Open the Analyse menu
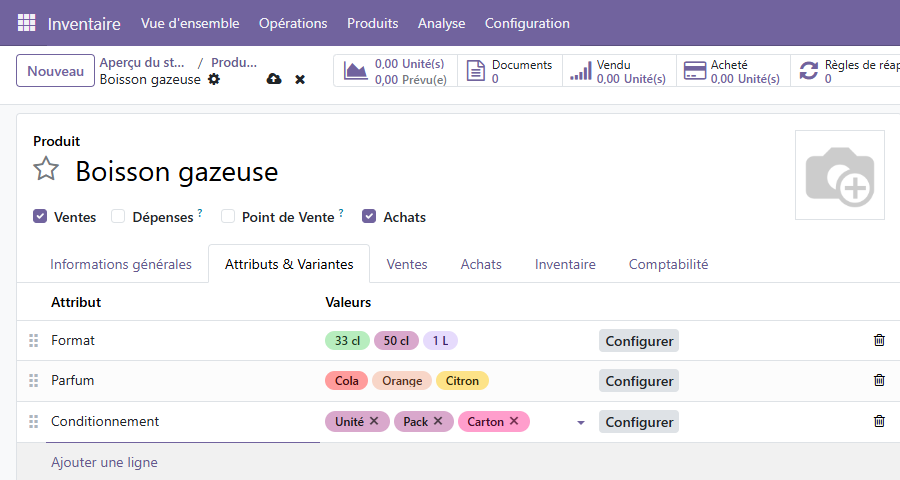This screenshot has height=480, width=900. [441, 24]
